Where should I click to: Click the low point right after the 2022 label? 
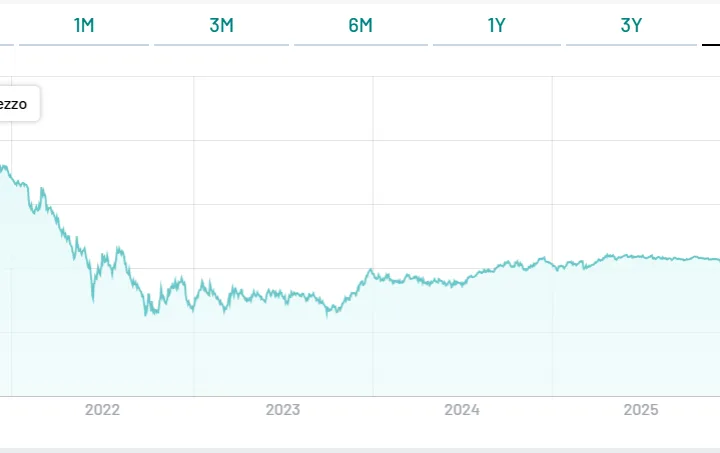(146, 314)
